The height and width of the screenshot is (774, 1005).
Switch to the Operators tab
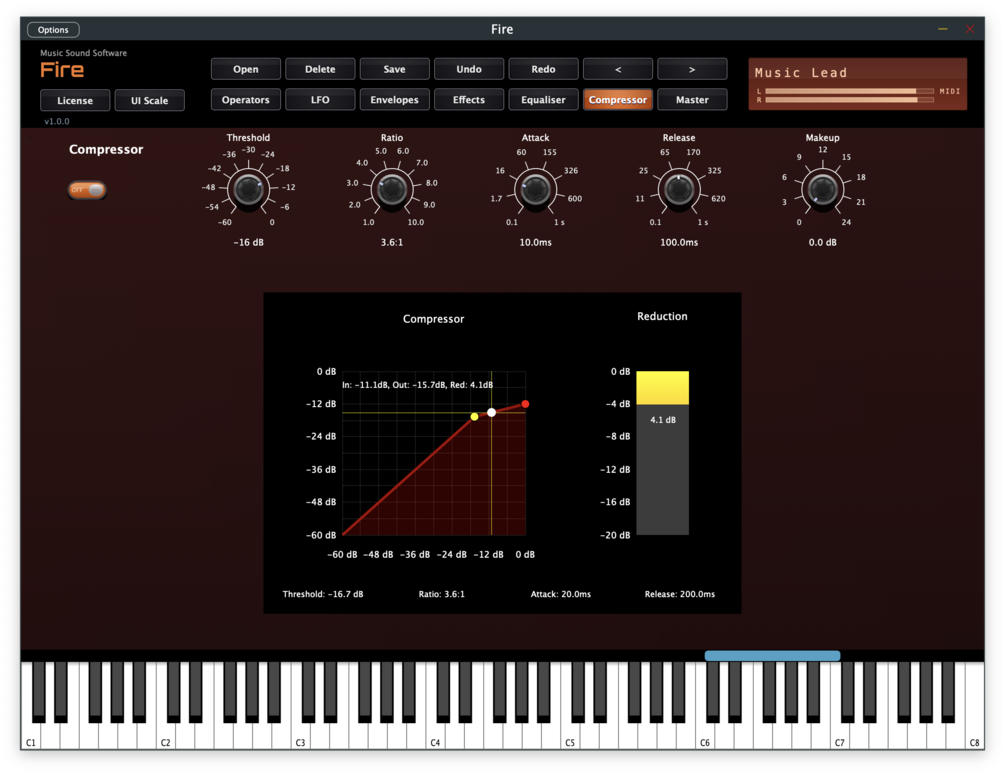[x=245, y=100]
